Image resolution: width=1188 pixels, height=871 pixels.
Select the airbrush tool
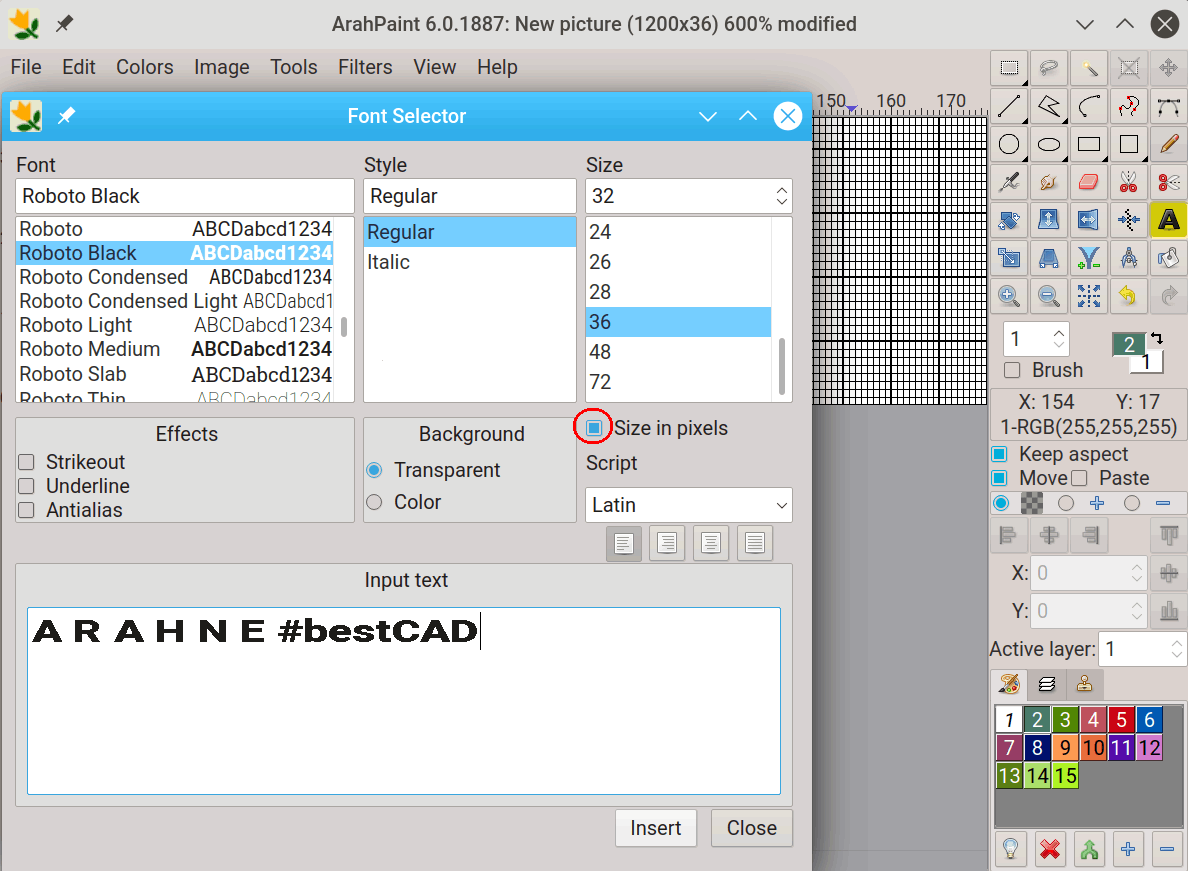pyautogui.click(x=1009, y=182)
